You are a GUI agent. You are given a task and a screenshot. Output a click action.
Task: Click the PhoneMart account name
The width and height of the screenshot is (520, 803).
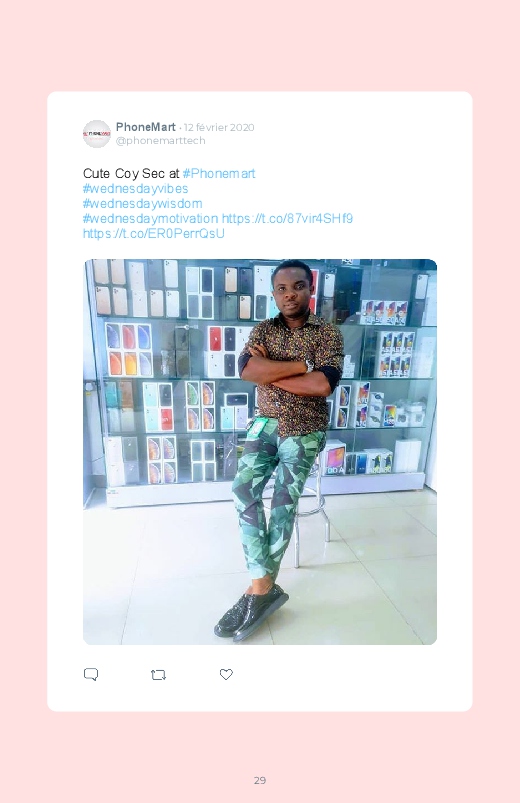click(145, 126)
